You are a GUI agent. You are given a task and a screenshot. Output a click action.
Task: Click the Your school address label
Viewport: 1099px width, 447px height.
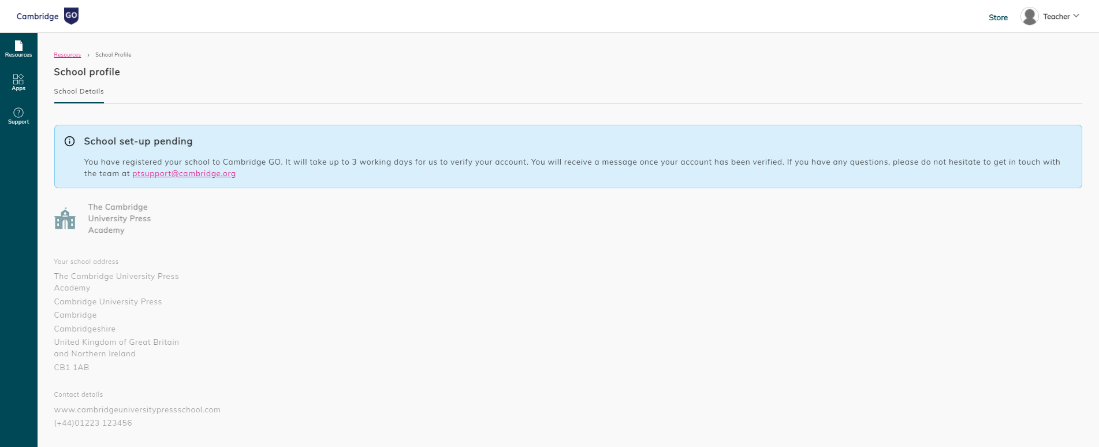coord(86,261)
